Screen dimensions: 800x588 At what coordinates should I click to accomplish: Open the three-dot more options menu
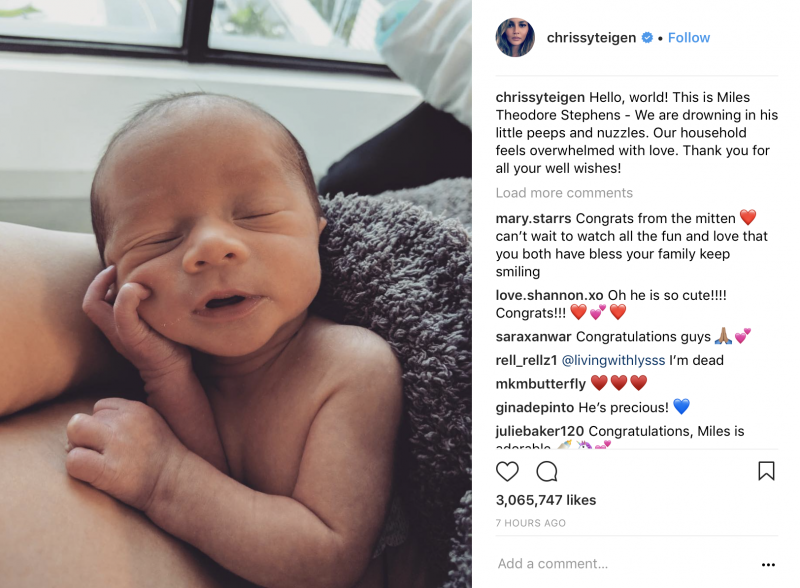pyautogui.click(x=768, y=565)
